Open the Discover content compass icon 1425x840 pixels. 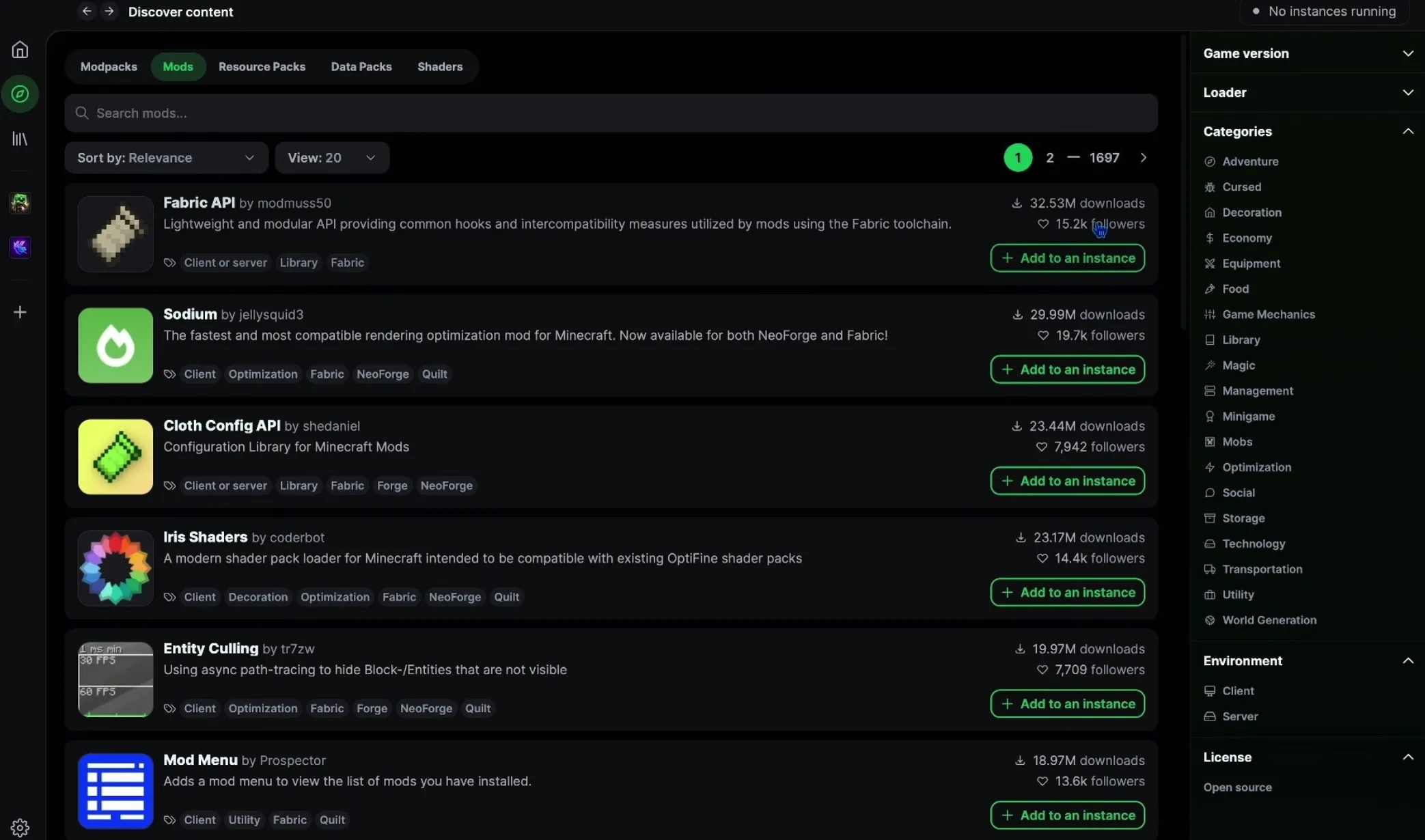(20, 94)
